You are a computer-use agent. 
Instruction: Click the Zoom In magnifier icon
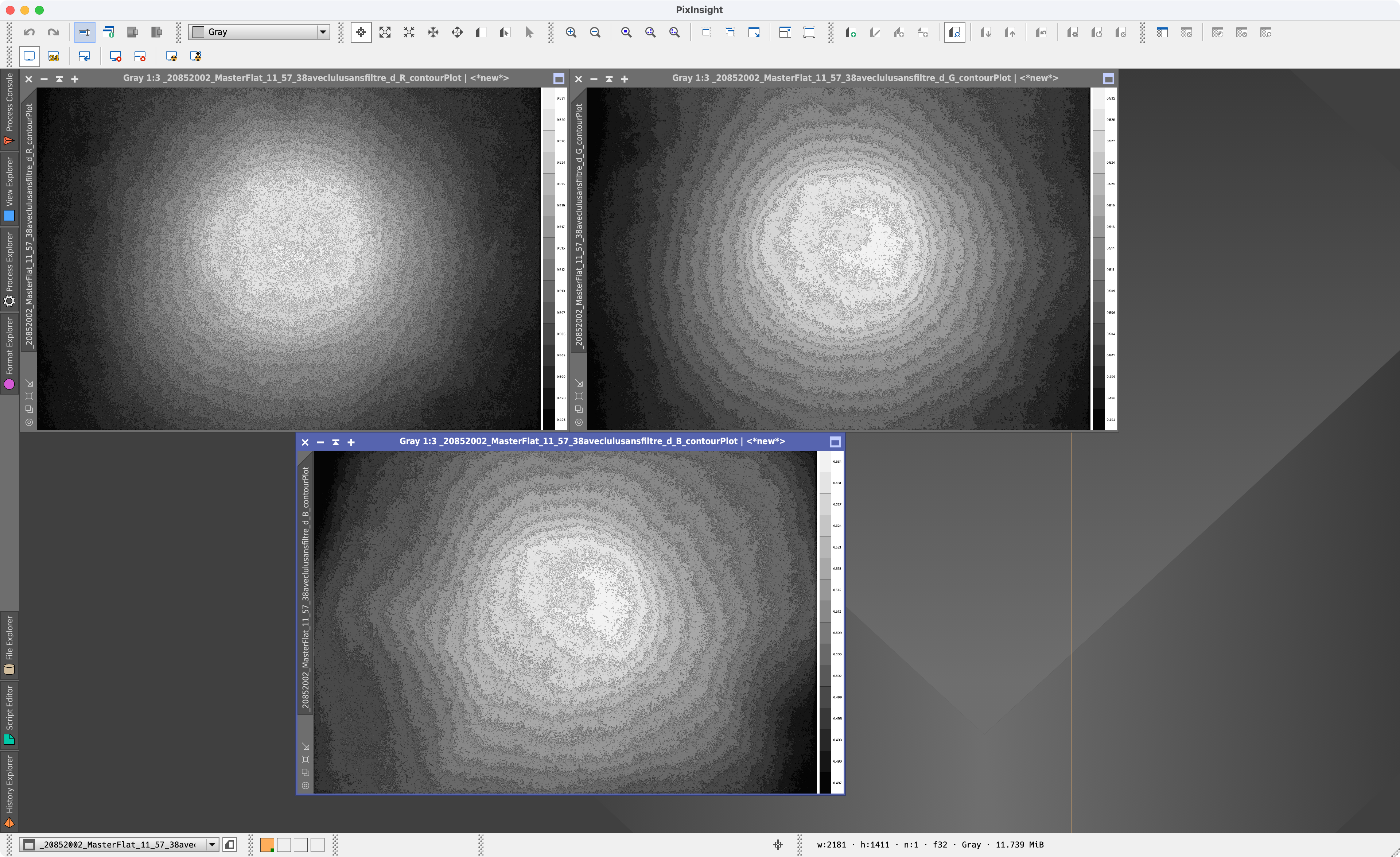pos(571,32)
